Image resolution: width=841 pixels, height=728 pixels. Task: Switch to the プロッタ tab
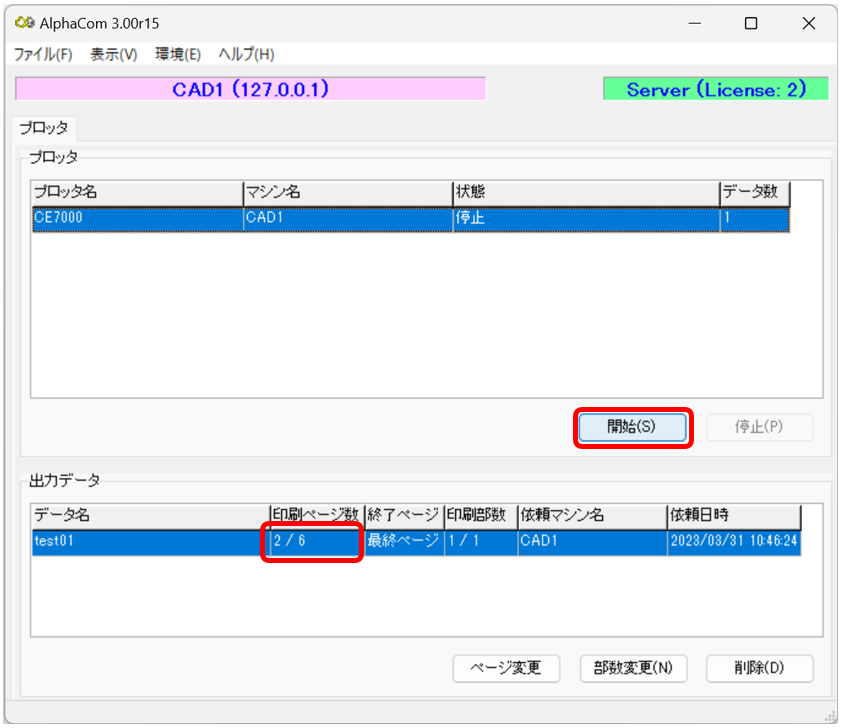coord(44,128)
